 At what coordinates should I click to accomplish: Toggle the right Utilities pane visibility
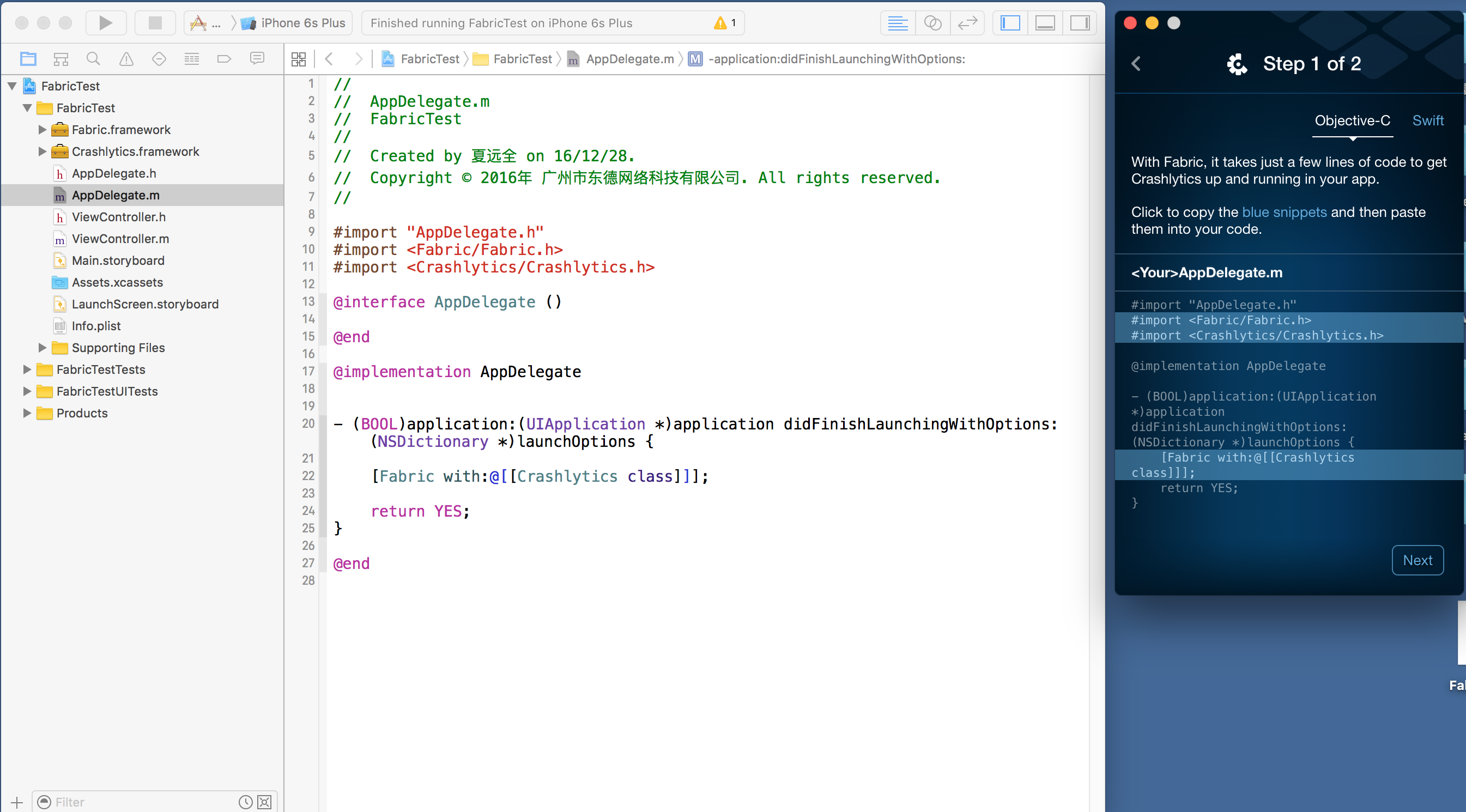click(1080, 23)
